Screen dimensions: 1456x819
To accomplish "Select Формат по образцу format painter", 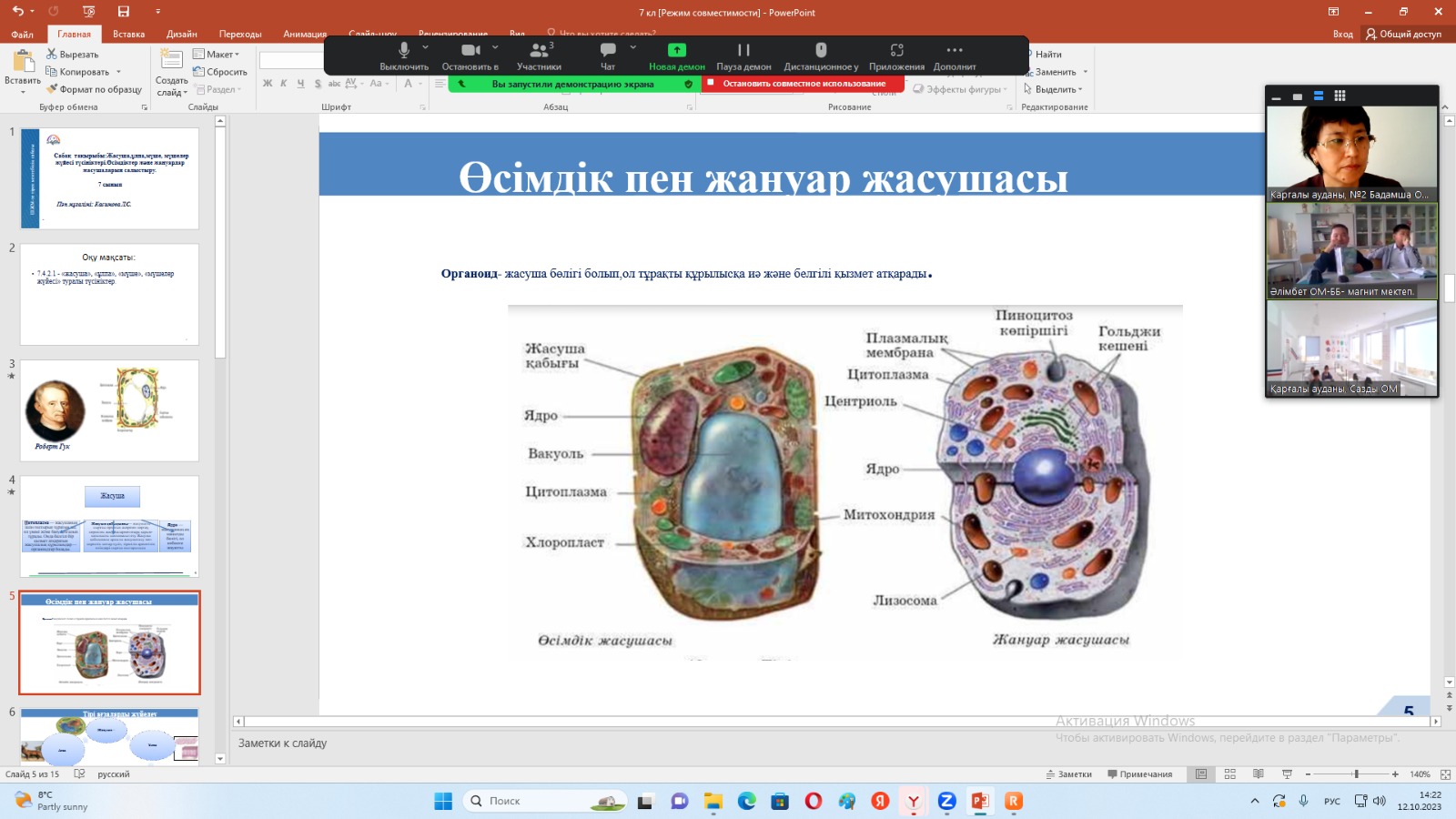I will click(x=94, y=89).
